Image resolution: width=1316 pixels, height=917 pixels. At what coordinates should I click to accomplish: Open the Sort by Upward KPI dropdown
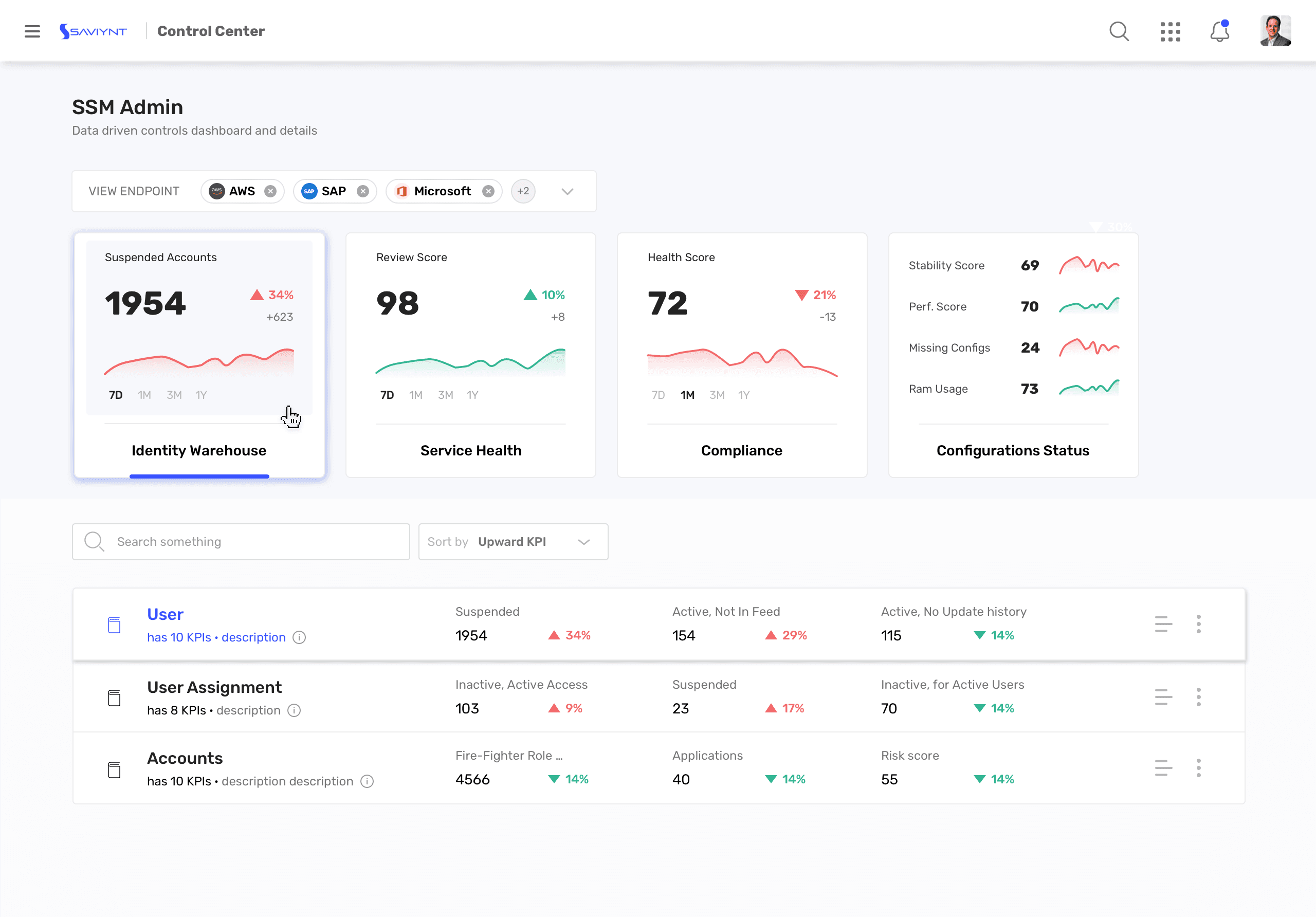pyautogui.click(x=513, y=542)
